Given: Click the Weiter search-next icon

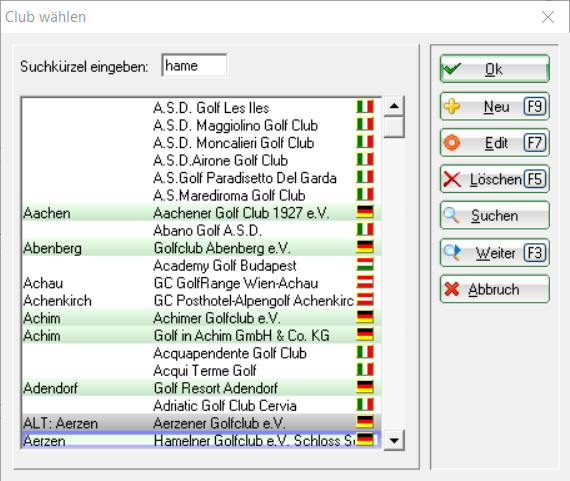Looking at the screenshot, I should click(x=452, y=252).
